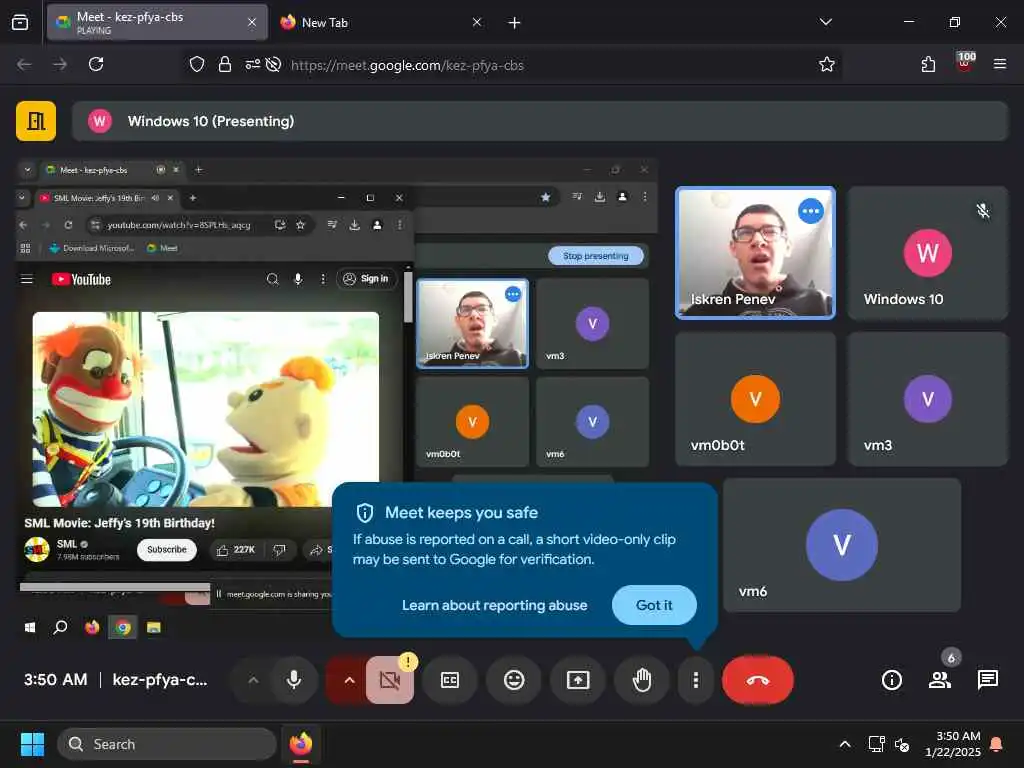Click the muted speaker tray icon
This screenshot has width=1024, height=768.
(903, 744)
